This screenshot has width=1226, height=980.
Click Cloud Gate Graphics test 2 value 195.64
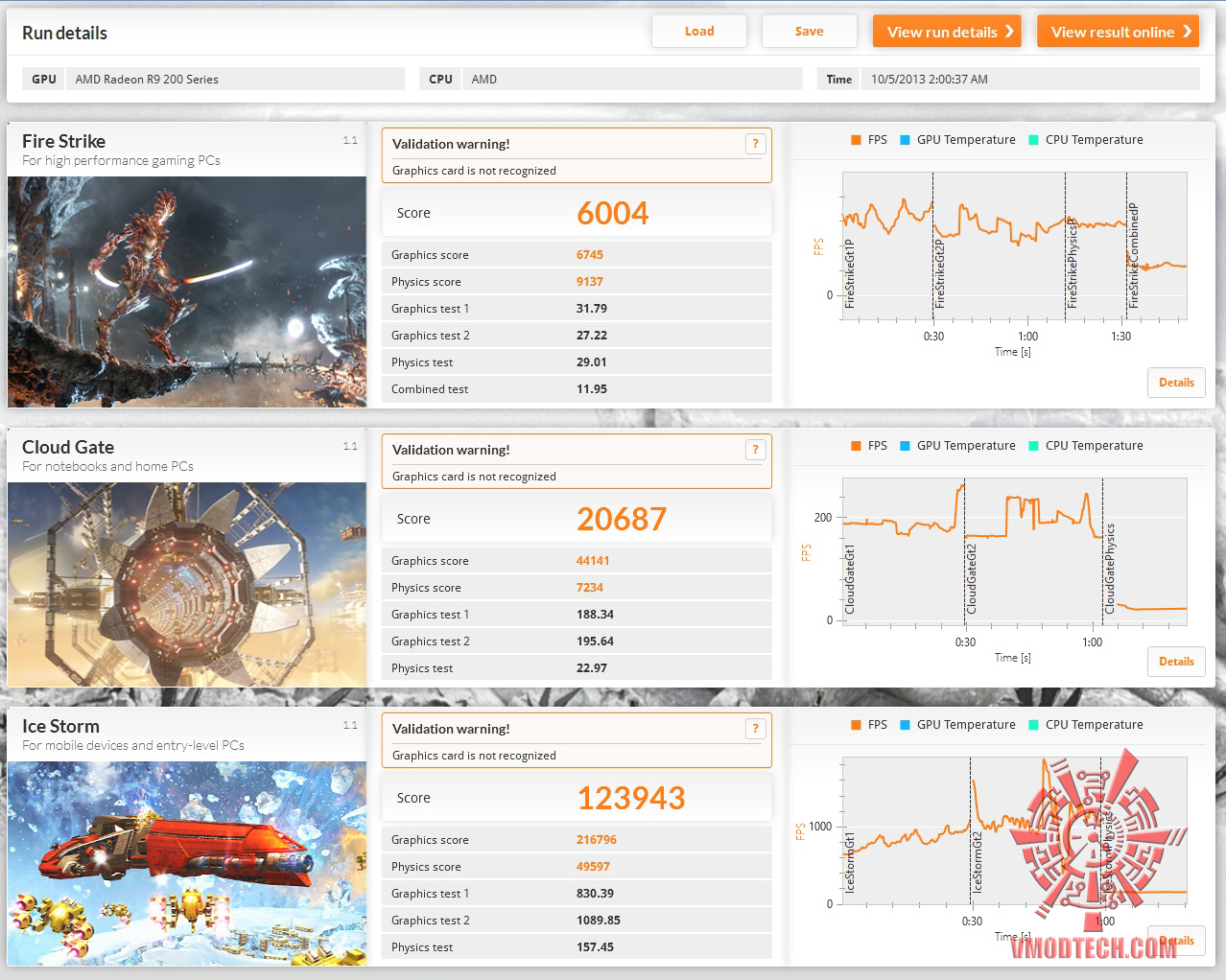(x=595, y=642)
